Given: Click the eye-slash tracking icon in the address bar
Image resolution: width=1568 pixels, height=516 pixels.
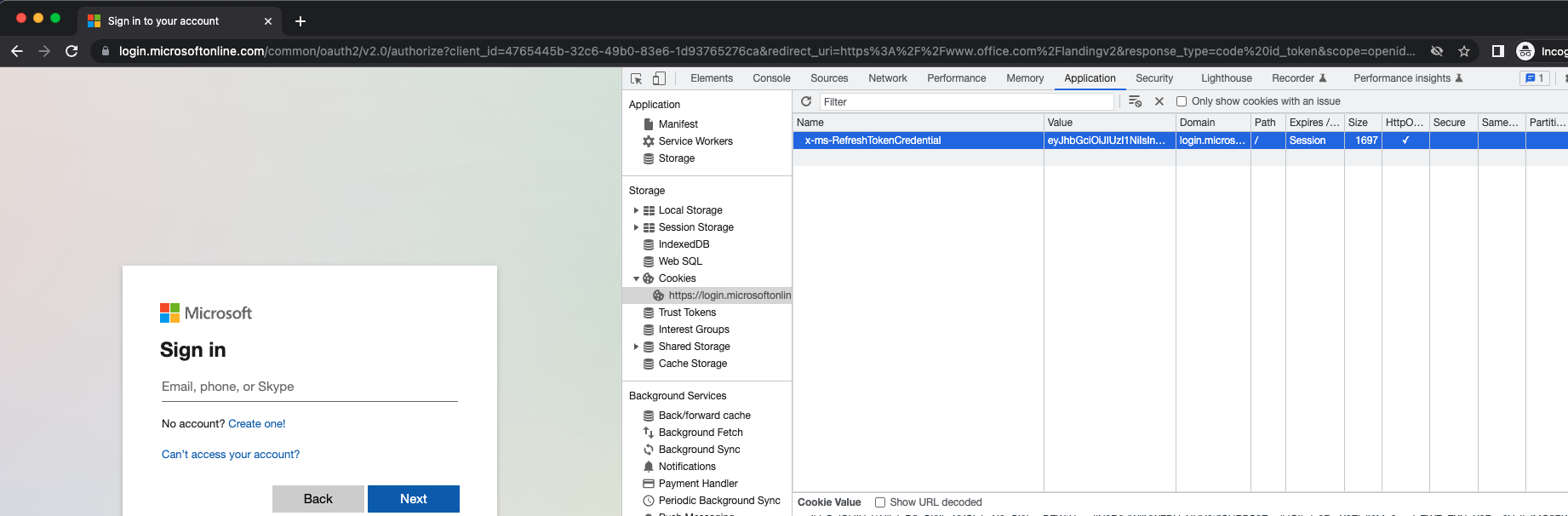Looking at the screenshot, I should pos(1437,51).
